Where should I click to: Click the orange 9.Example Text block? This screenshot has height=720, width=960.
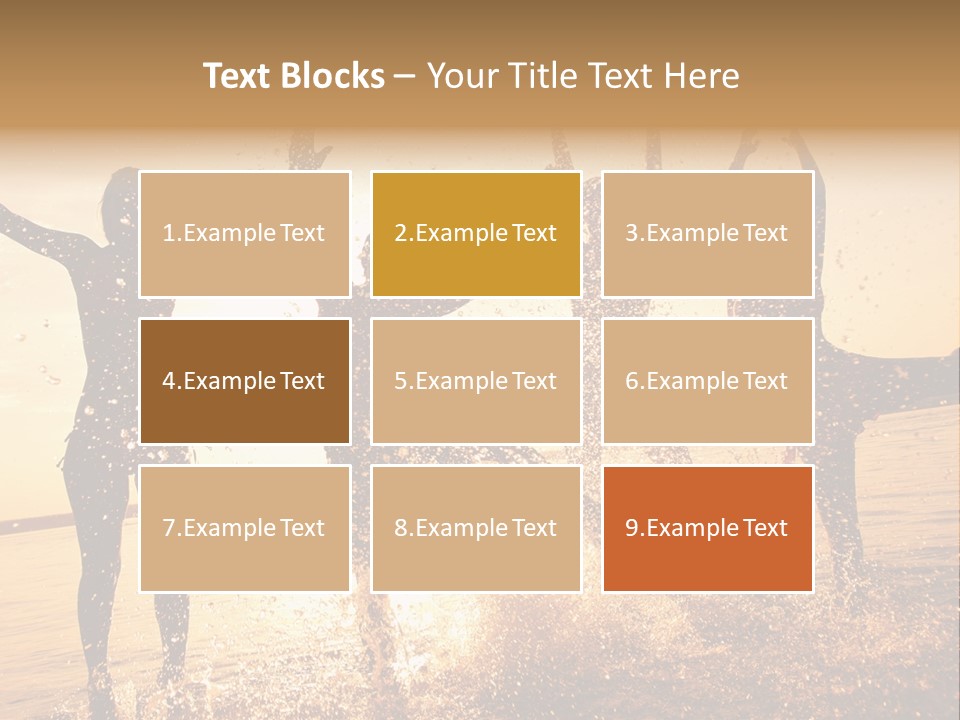[x=707, y=528]
